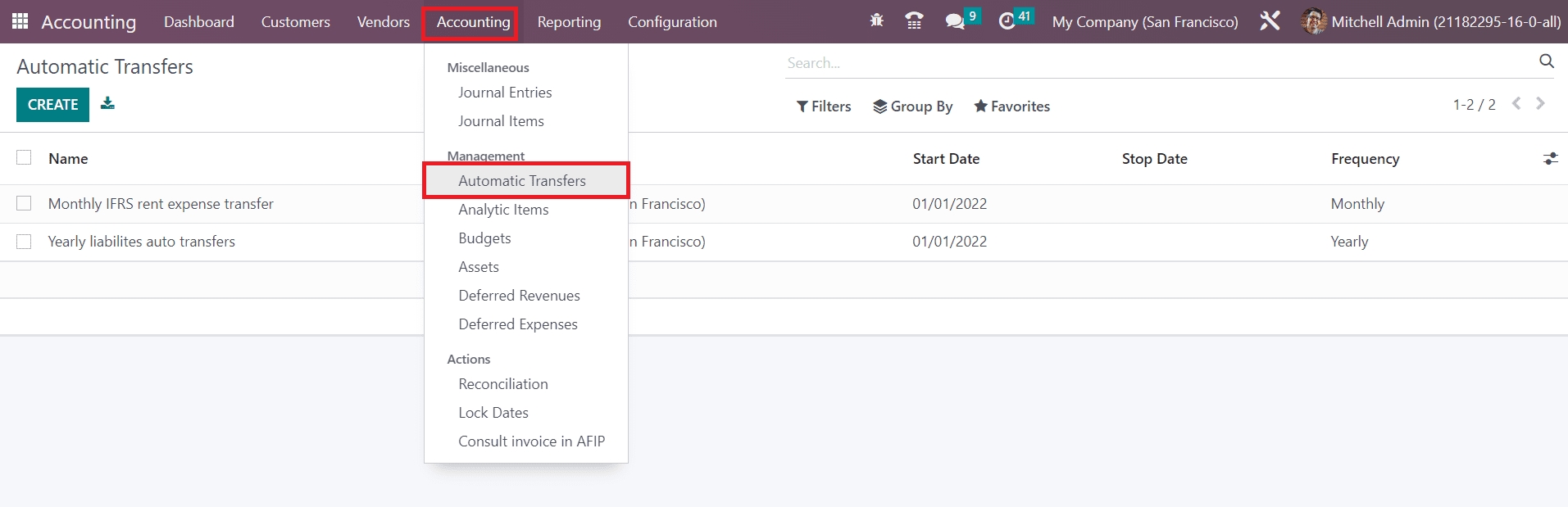Open the VoIP phone icon

[914, 21]
